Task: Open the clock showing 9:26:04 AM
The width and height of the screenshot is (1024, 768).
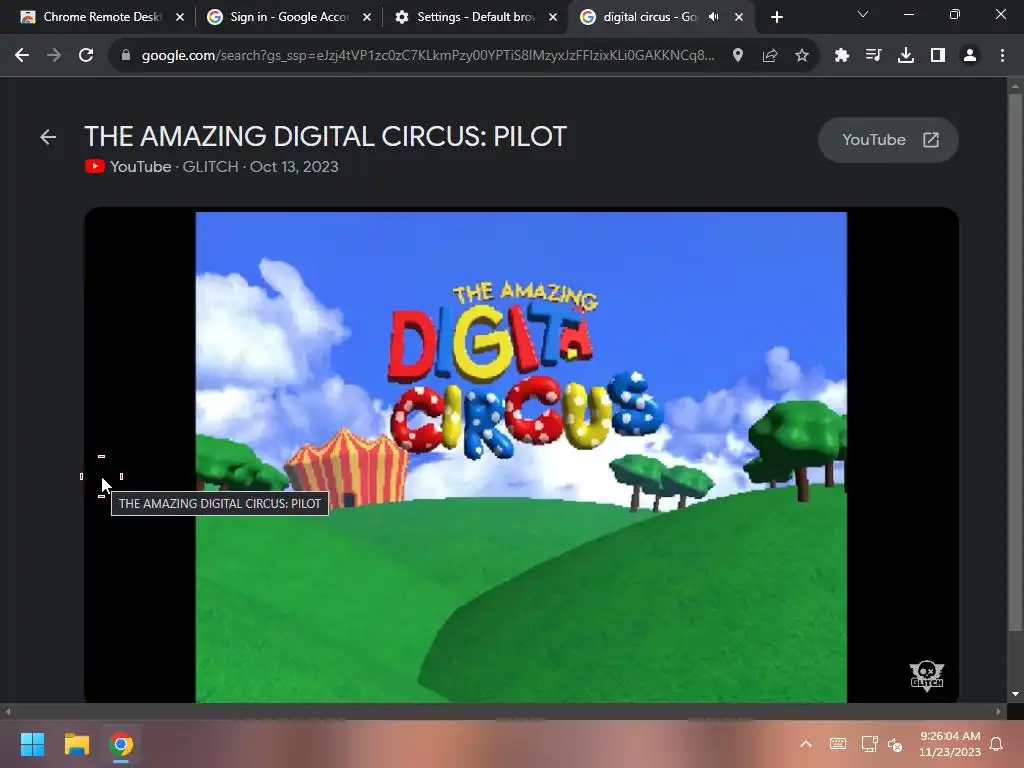Action: tap(950, 744)
